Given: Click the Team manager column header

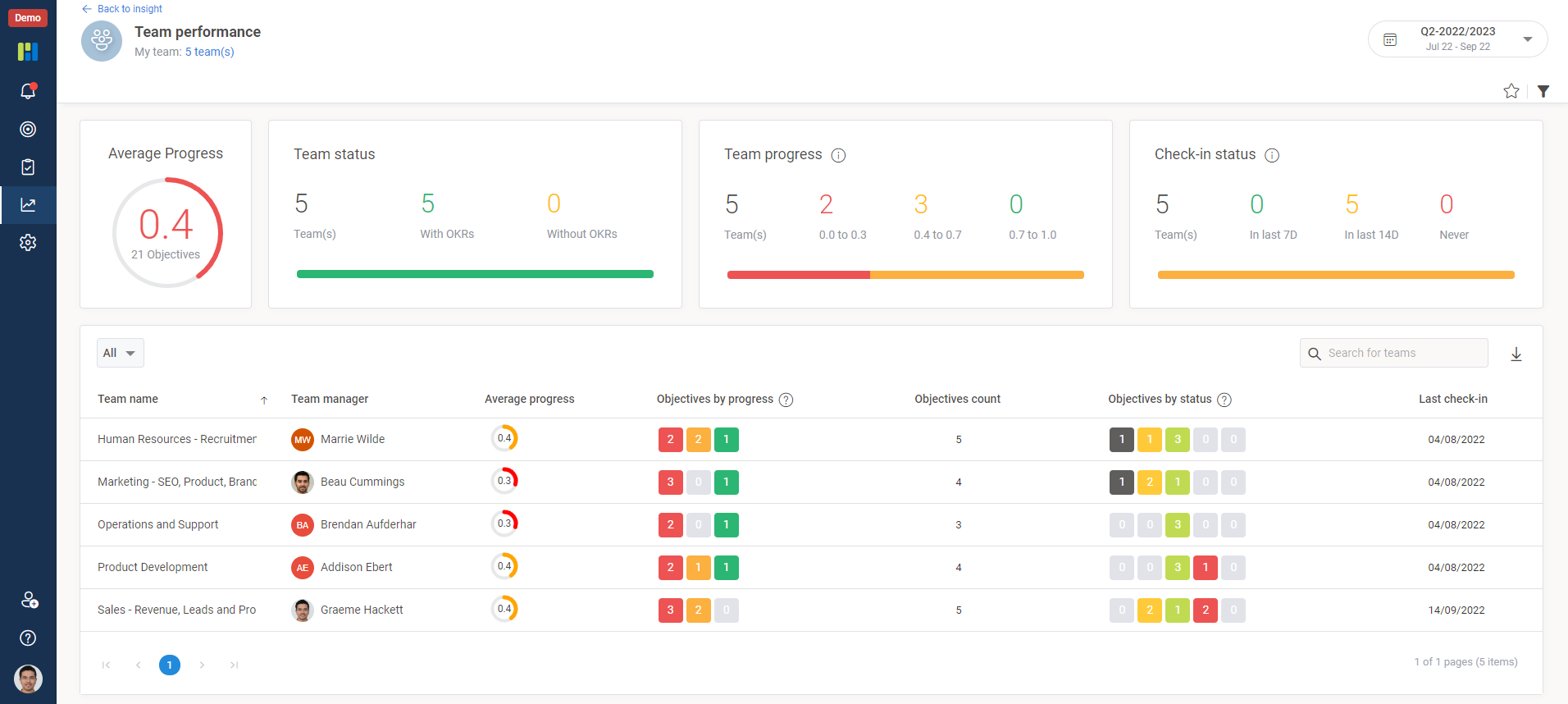Looking at the screenshot, I should click(330, 399).
